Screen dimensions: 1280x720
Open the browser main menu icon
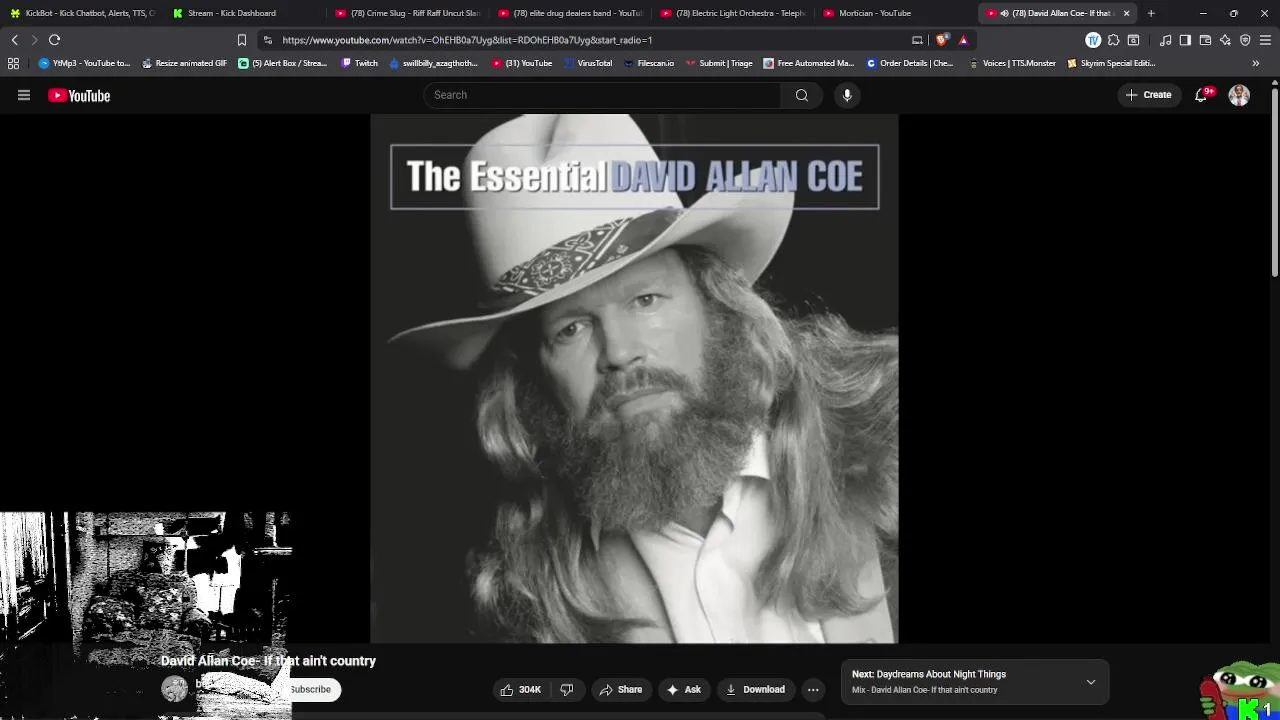coord(1265,40)
